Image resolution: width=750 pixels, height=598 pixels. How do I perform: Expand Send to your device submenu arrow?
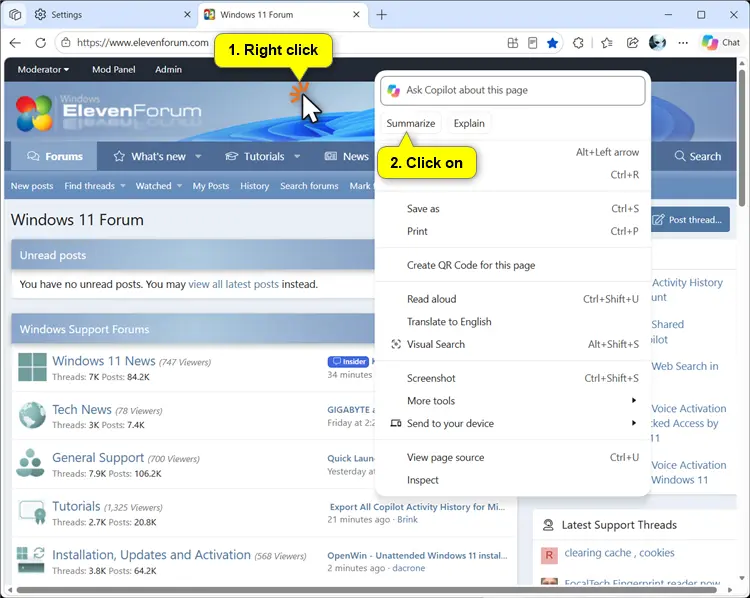[634, 423]
